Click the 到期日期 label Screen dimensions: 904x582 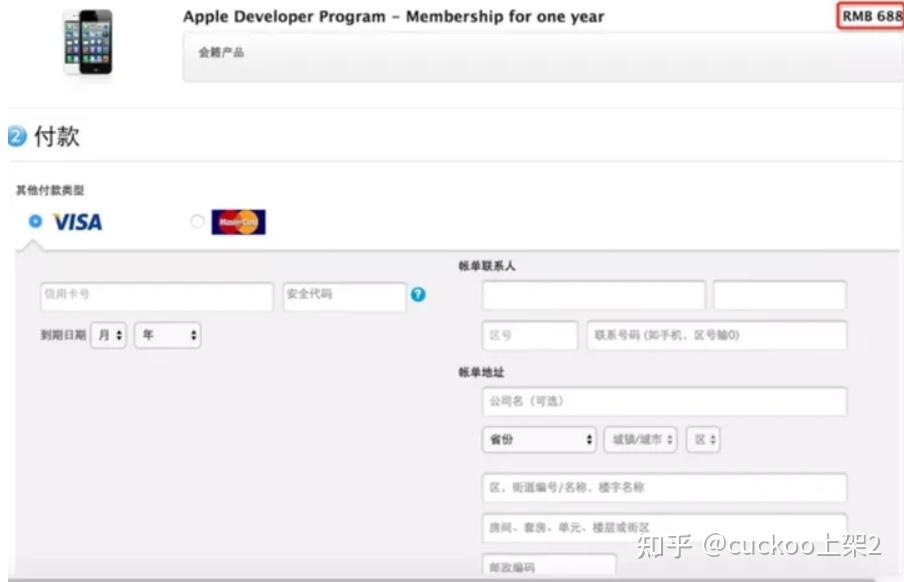click(63, 335)
